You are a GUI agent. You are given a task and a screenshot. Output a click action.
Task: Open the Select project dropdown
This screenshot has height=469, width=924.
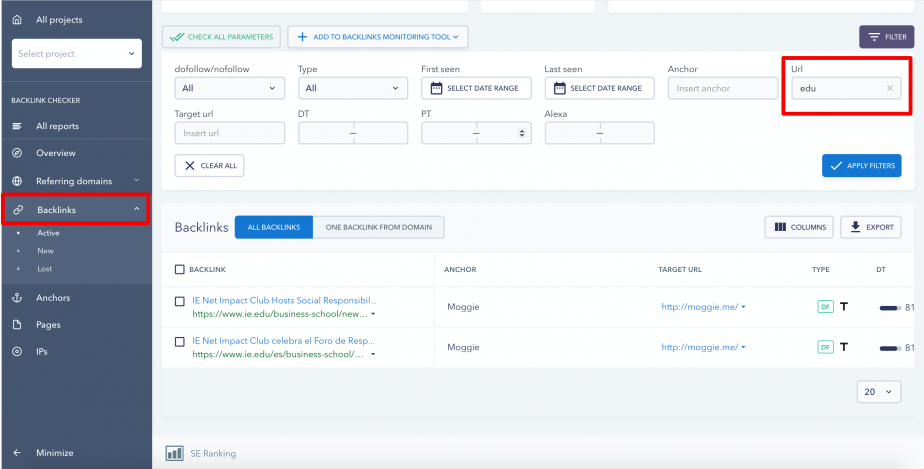pyautogui.click(x=76, y=54)
